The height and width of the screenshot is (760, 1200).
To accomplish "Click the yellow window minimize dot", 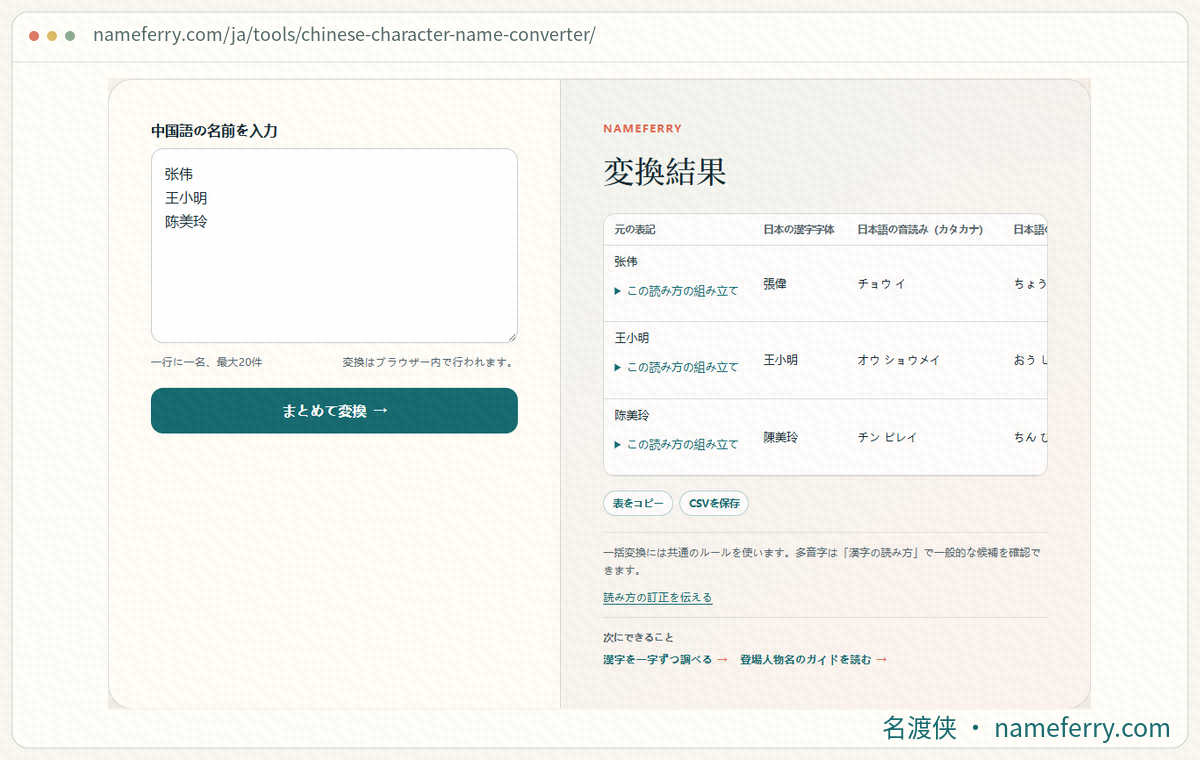I will tap(52, 36).
